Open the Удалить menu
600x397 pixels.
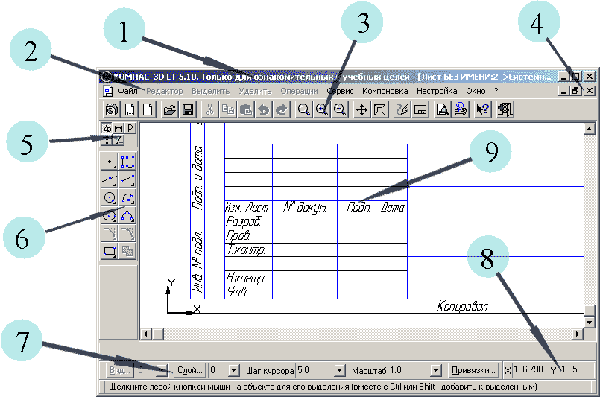[x=255, y=91]
